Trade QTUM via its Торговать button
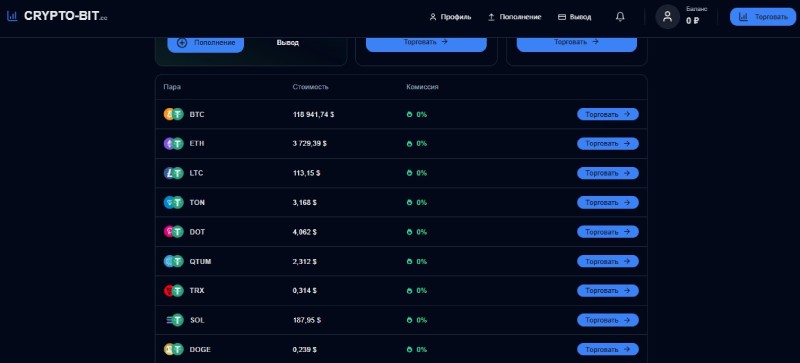The image size is (800, 363). click(x=608, y=261)
